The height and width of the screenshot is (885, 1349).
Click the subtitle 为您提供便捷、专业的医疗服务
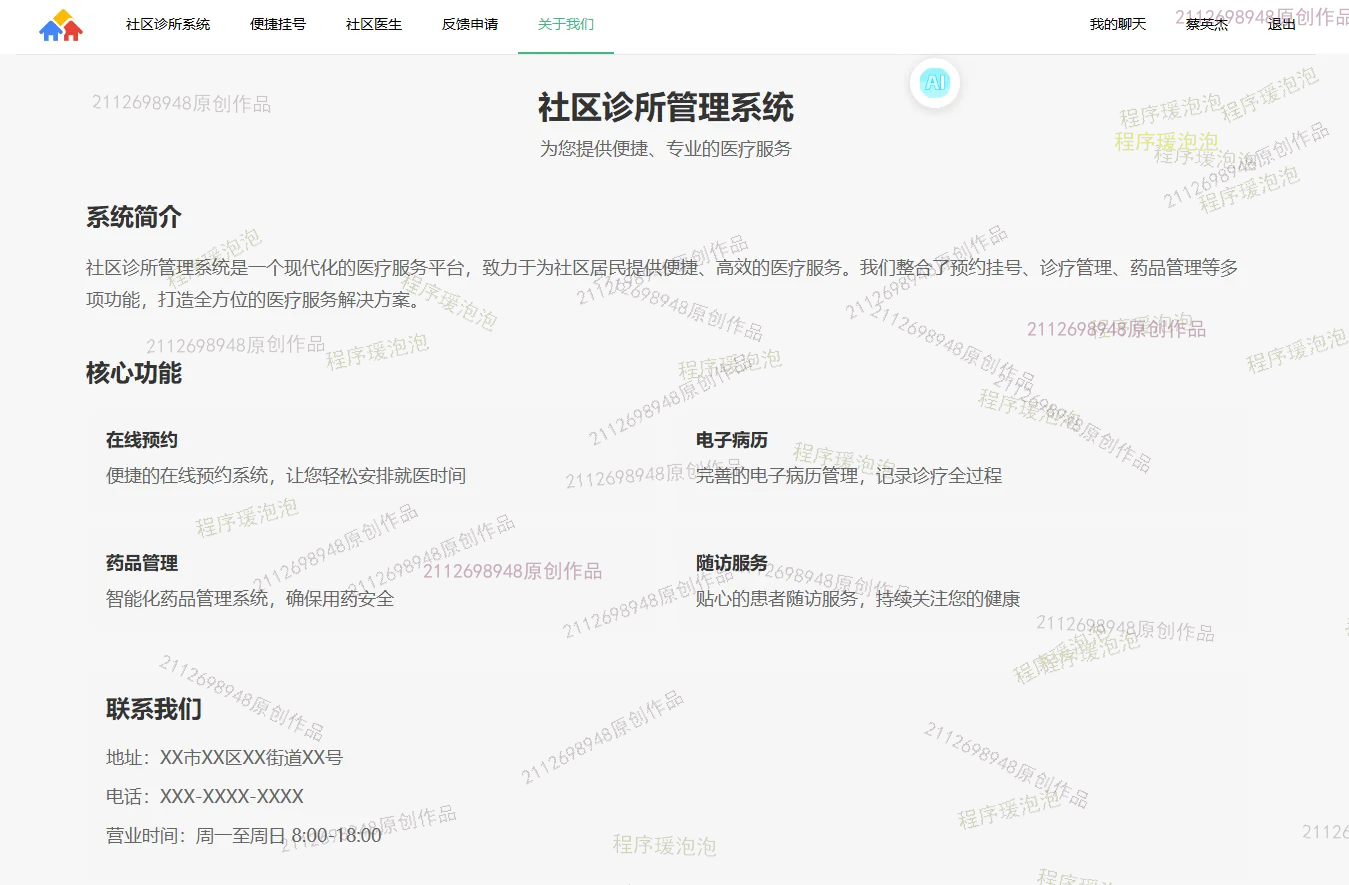point(666,149)
